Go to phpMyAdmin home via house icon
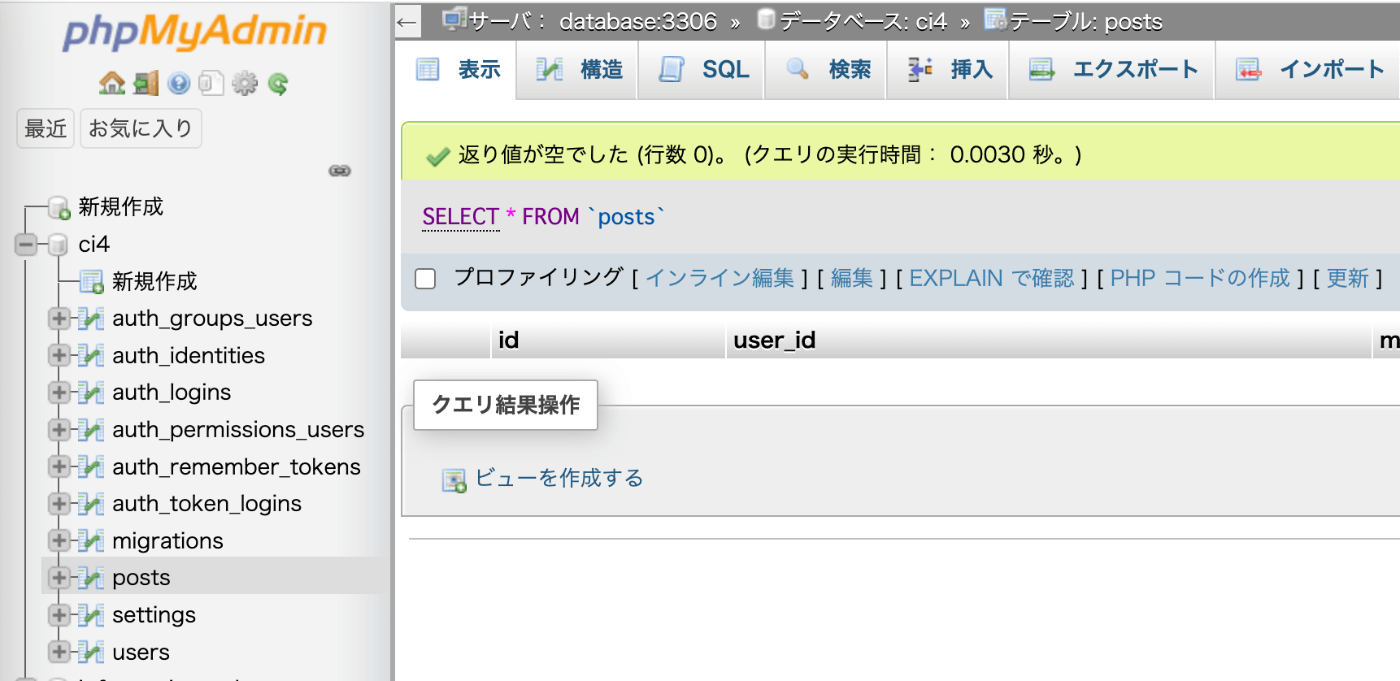 pos(111,84)
